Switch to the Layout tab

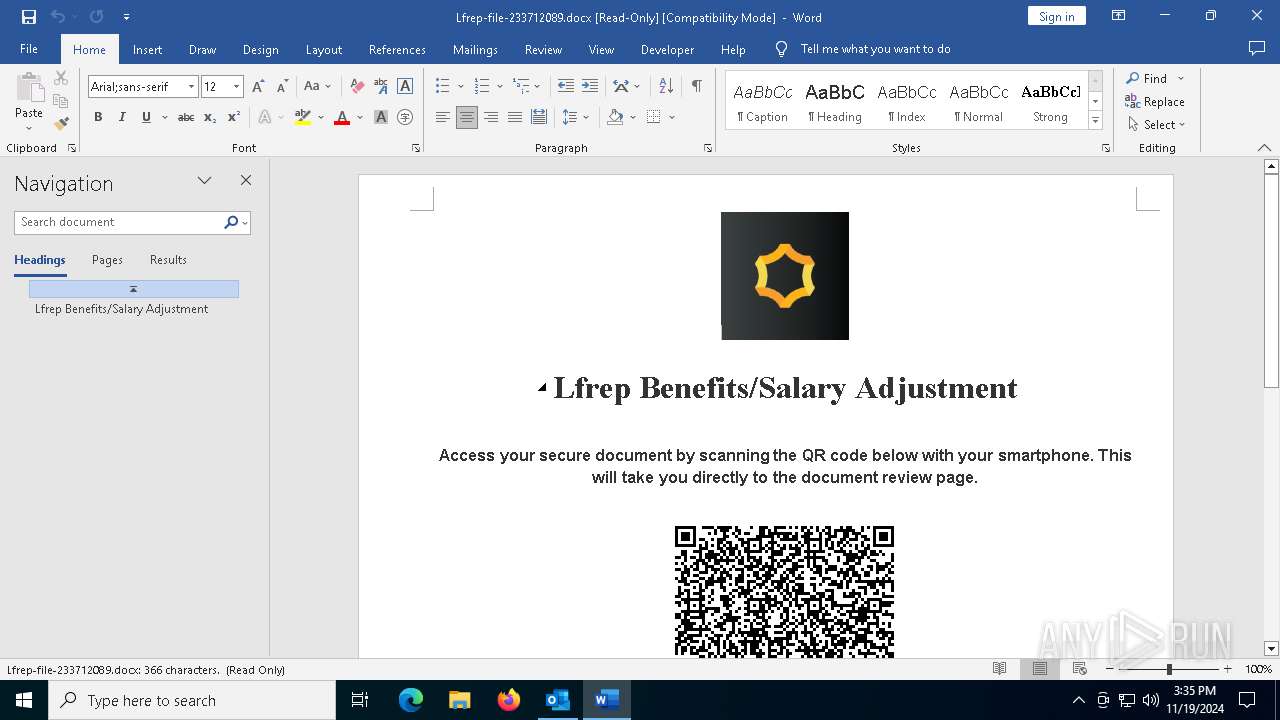click(323, 49)
